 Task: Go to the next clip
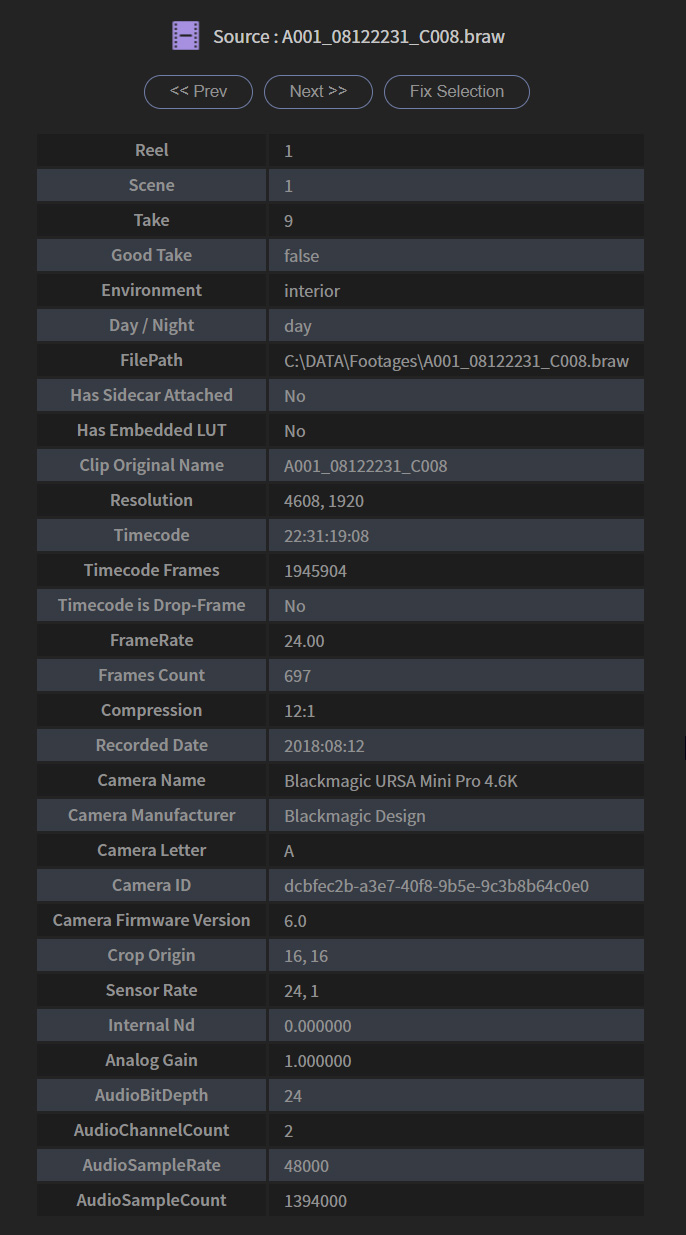(318, 91)
